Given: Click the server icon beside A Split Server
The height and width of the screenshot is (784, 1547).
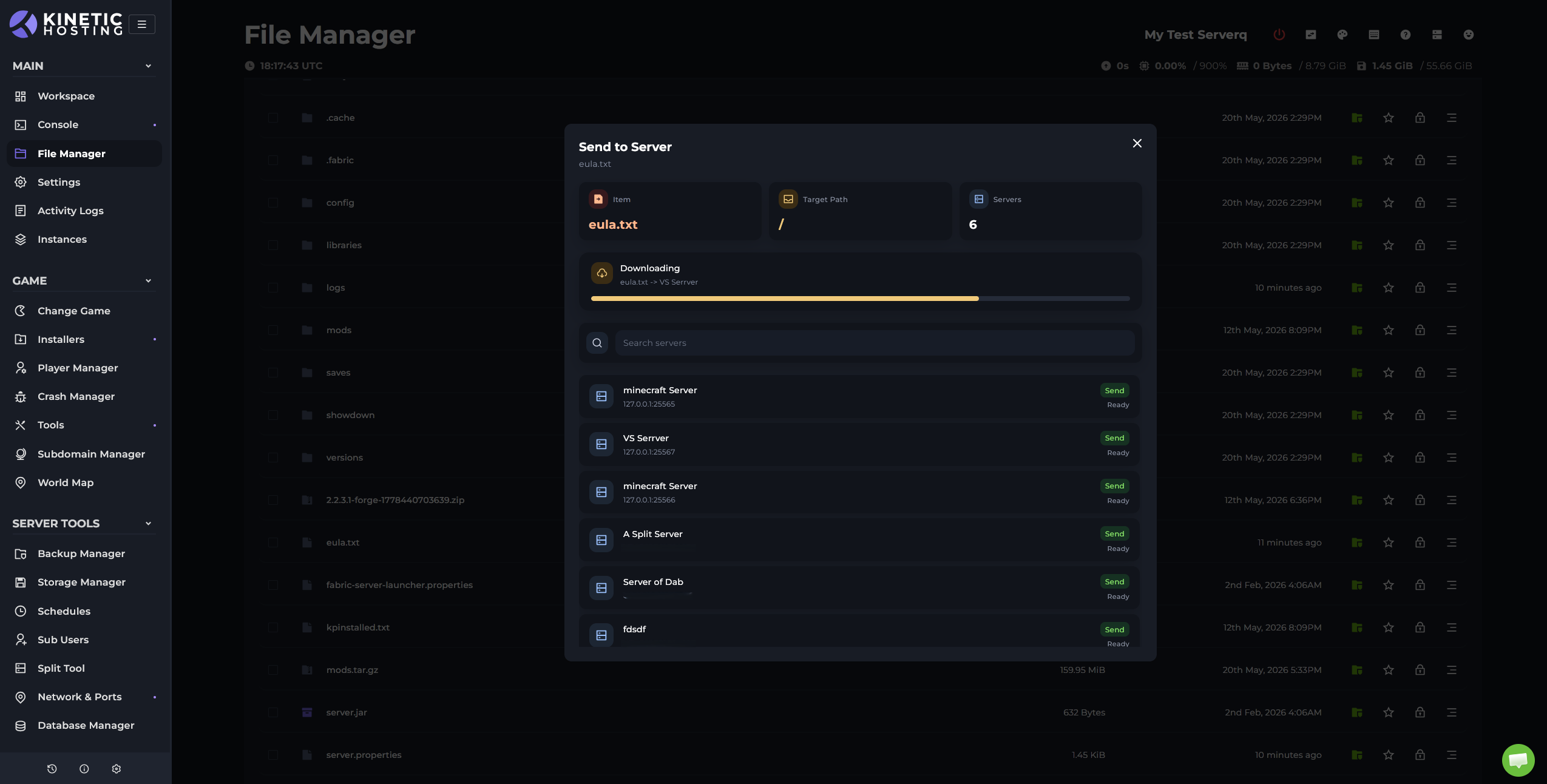Looking at the screenshot, I should coord(601,540).
